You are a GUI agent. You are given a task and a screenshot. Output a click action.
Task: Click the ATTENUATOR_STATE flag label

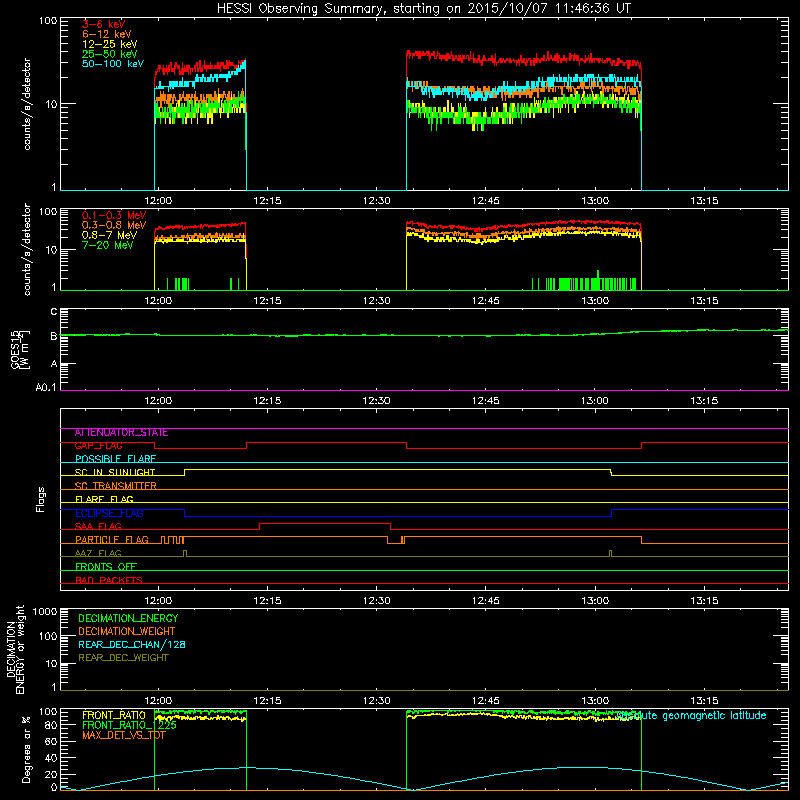click(x=121, y=433)
